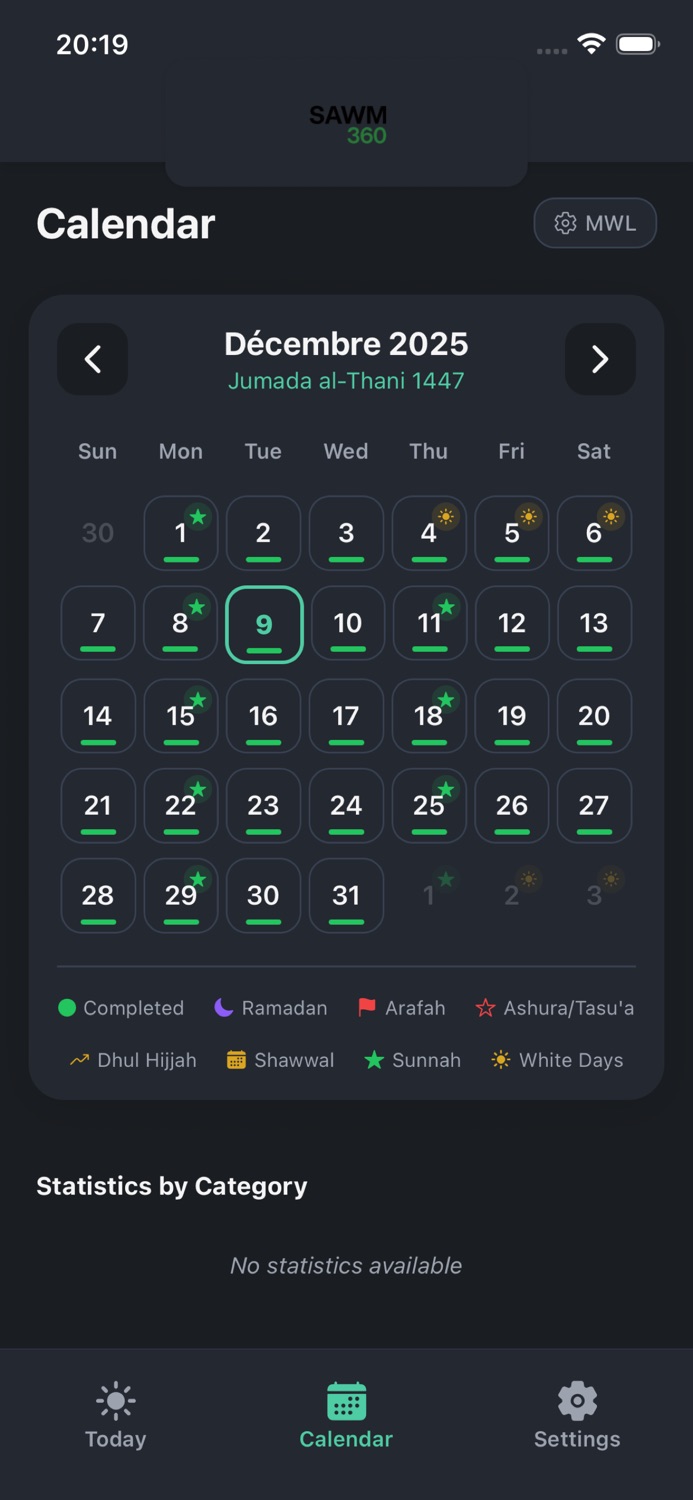Image resolution: width=693 pixels, height=1500 pixels.
Task: Click the No statistics available message
Action: [346, 1266]
